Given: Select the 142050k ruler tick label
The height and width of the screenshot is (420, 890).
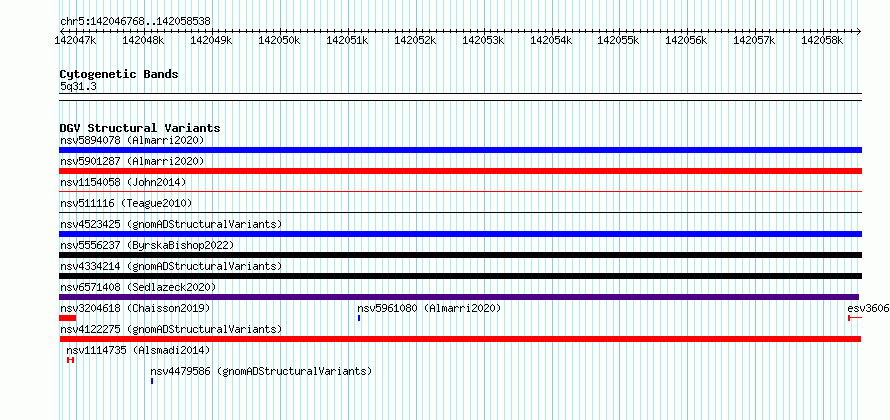Looking at the screenshot, I should [x=279, y=40].
